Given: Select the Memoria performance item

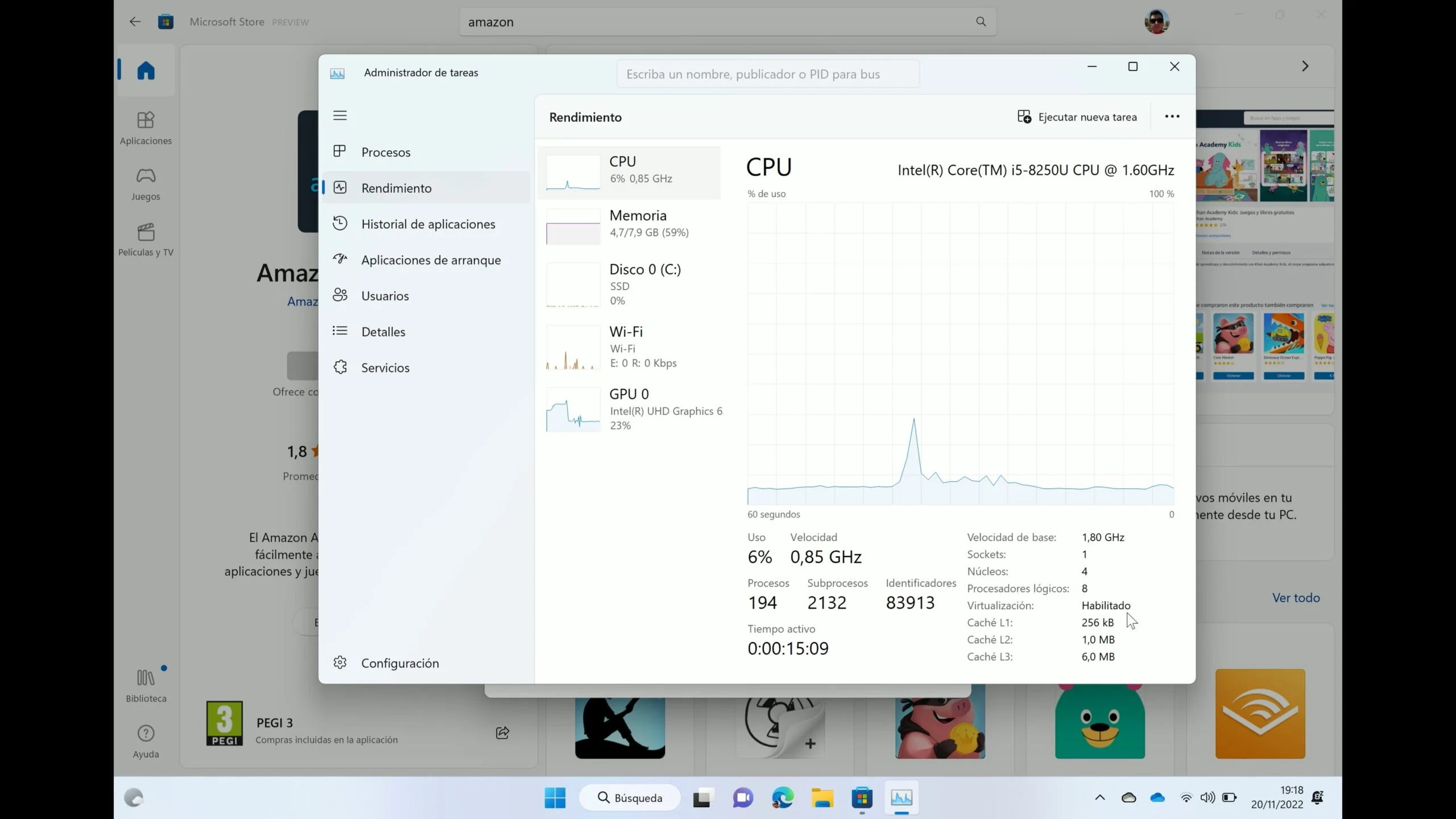Looking at the screenshot, I should click(629, 226).
